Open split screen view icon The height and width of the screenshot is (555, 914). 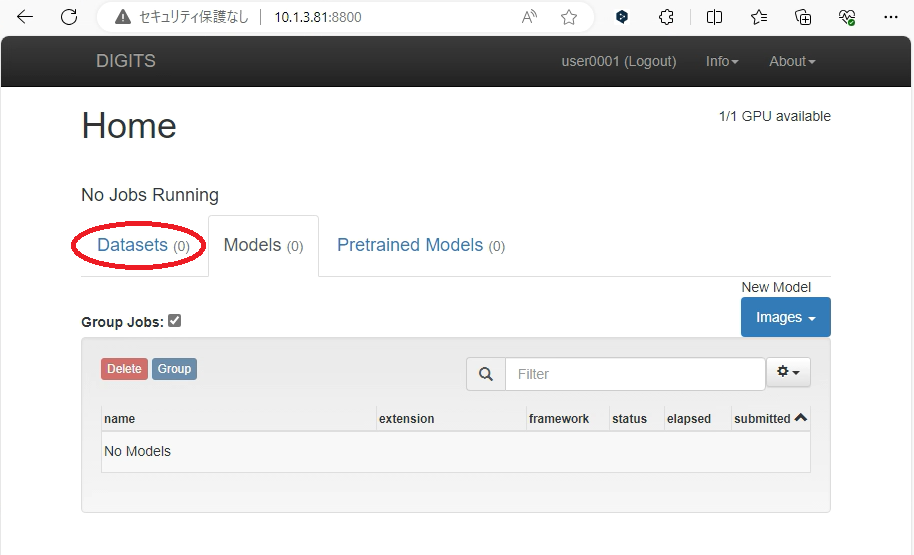pos(714,17)
